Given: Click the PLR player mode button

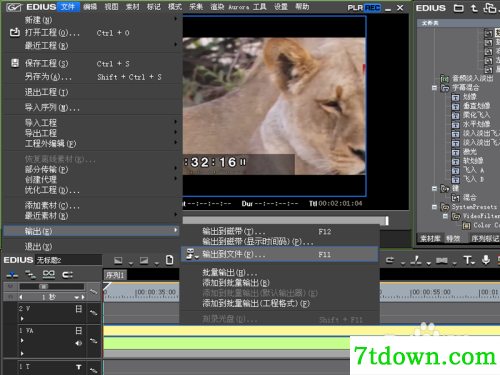Looking at the screenshot, I should pos(355,8).
